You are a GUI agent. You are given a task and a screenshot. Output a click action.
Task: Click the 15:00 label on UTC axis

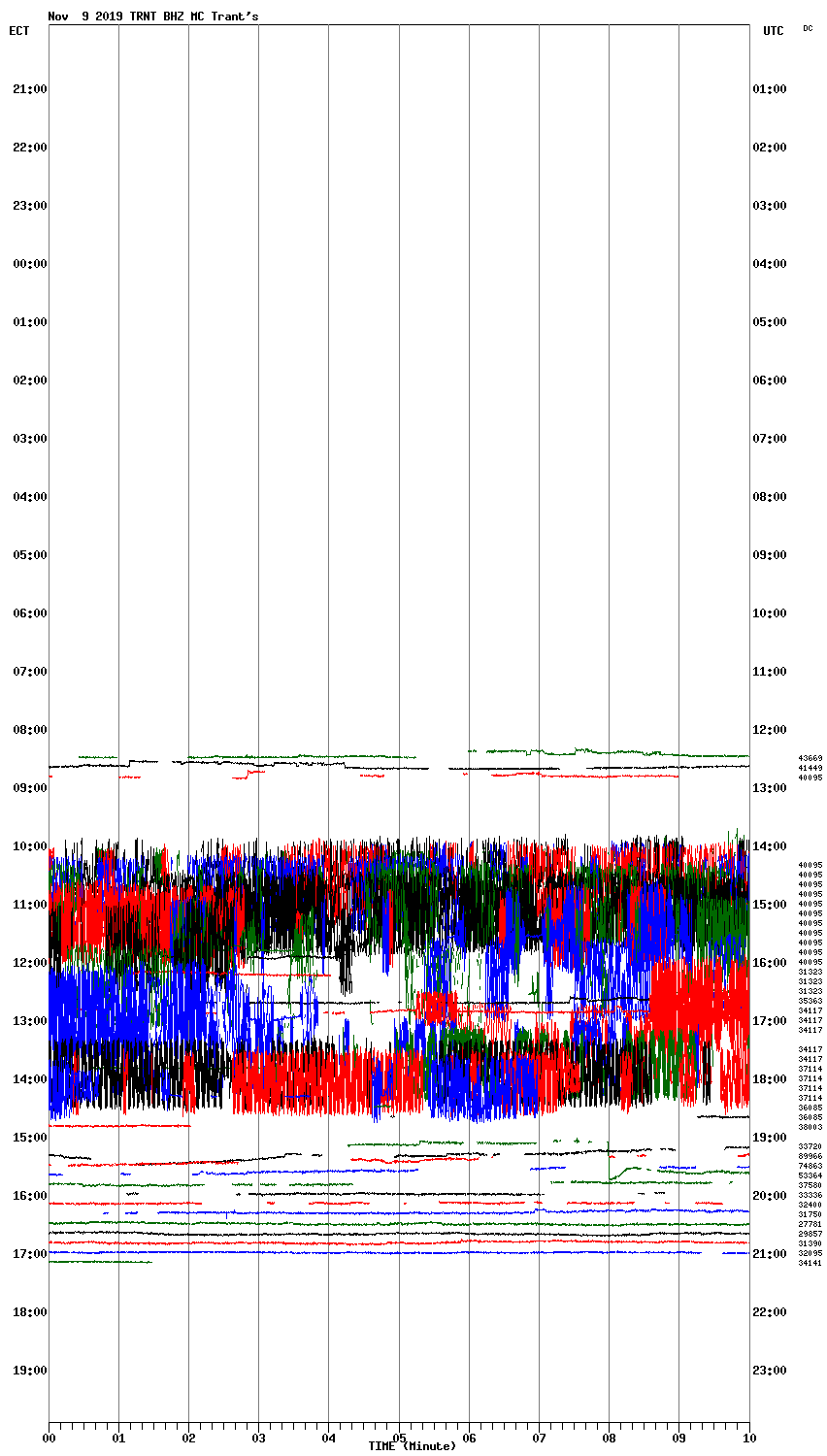pos(770,905)
